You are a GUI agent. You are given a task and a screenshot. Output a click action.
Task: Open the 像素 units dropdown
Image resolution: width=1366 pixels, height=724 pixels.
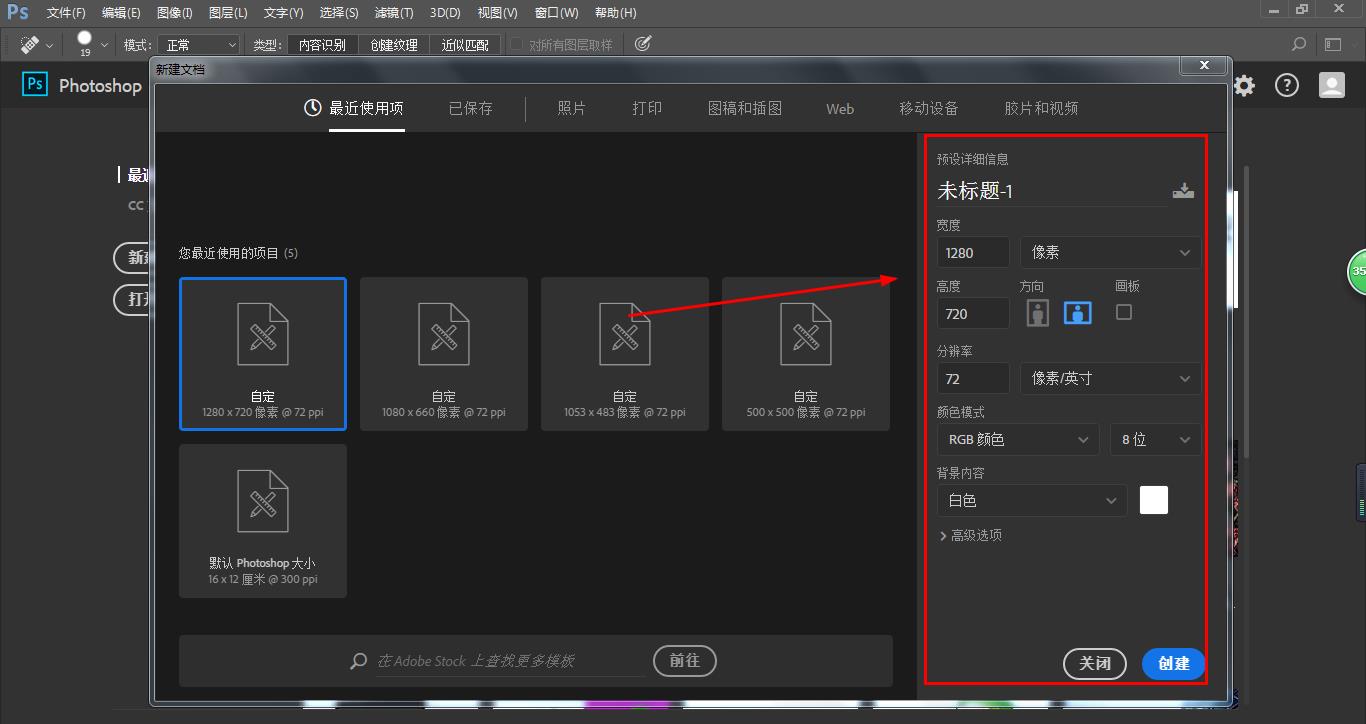1110,252
